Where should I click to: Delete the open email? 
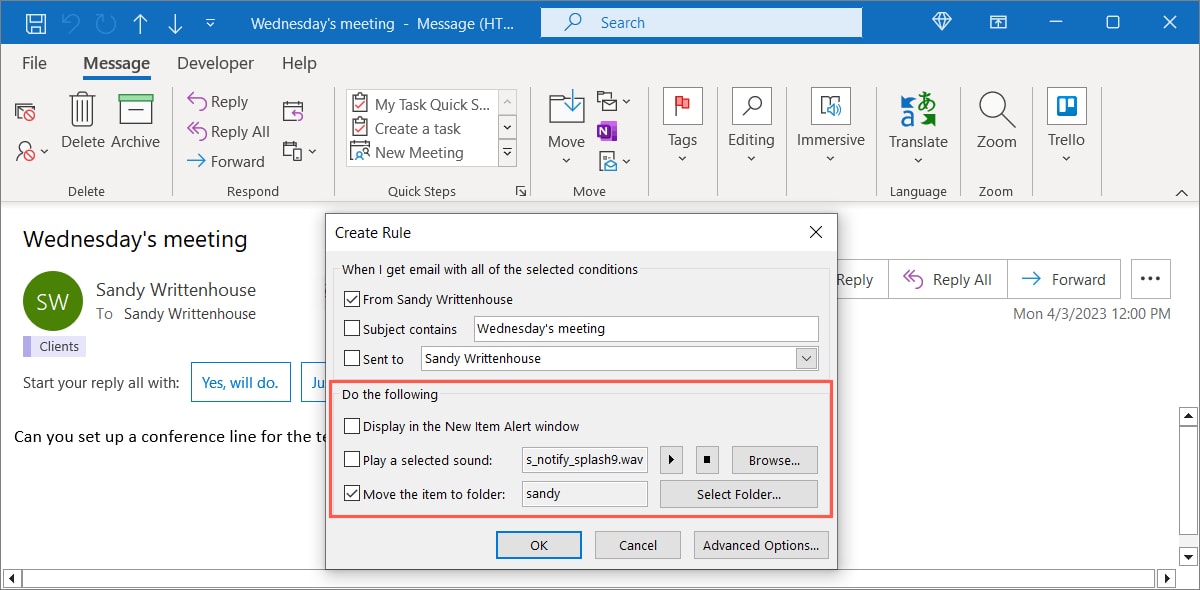pyautogui.click(x=81, y=122)
